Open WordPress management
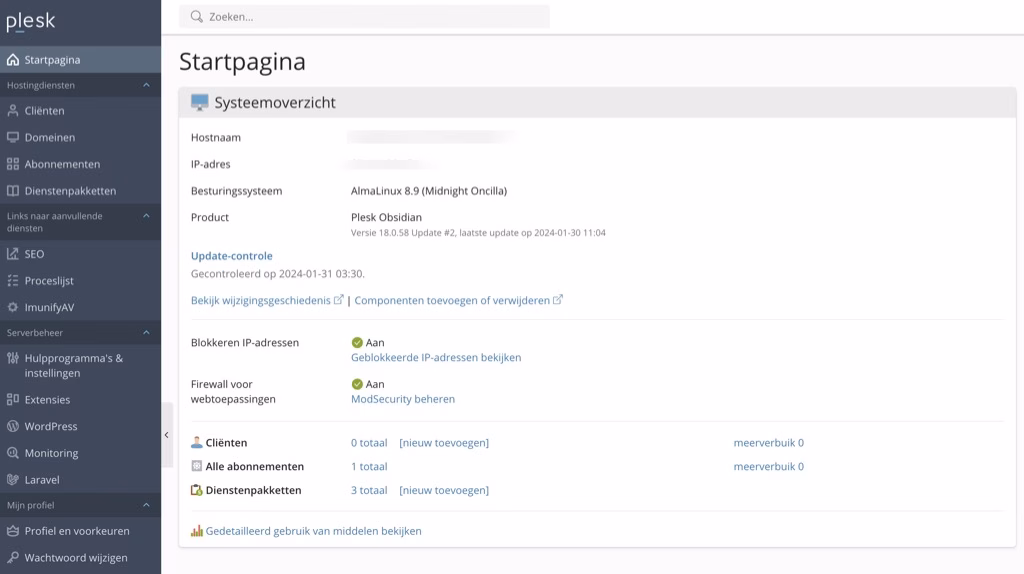Image resolution: width=1024 pixels, height=574 pixels. (80, 426)
